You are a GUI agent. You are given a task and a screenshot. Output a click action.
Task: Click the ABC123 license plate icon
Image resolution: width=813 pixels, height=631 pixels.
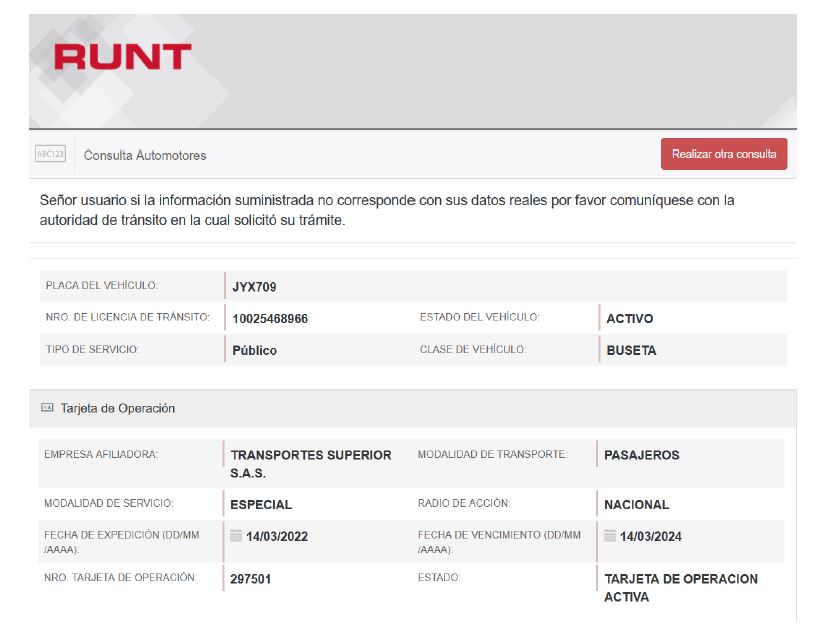click(x=50, y=154)
